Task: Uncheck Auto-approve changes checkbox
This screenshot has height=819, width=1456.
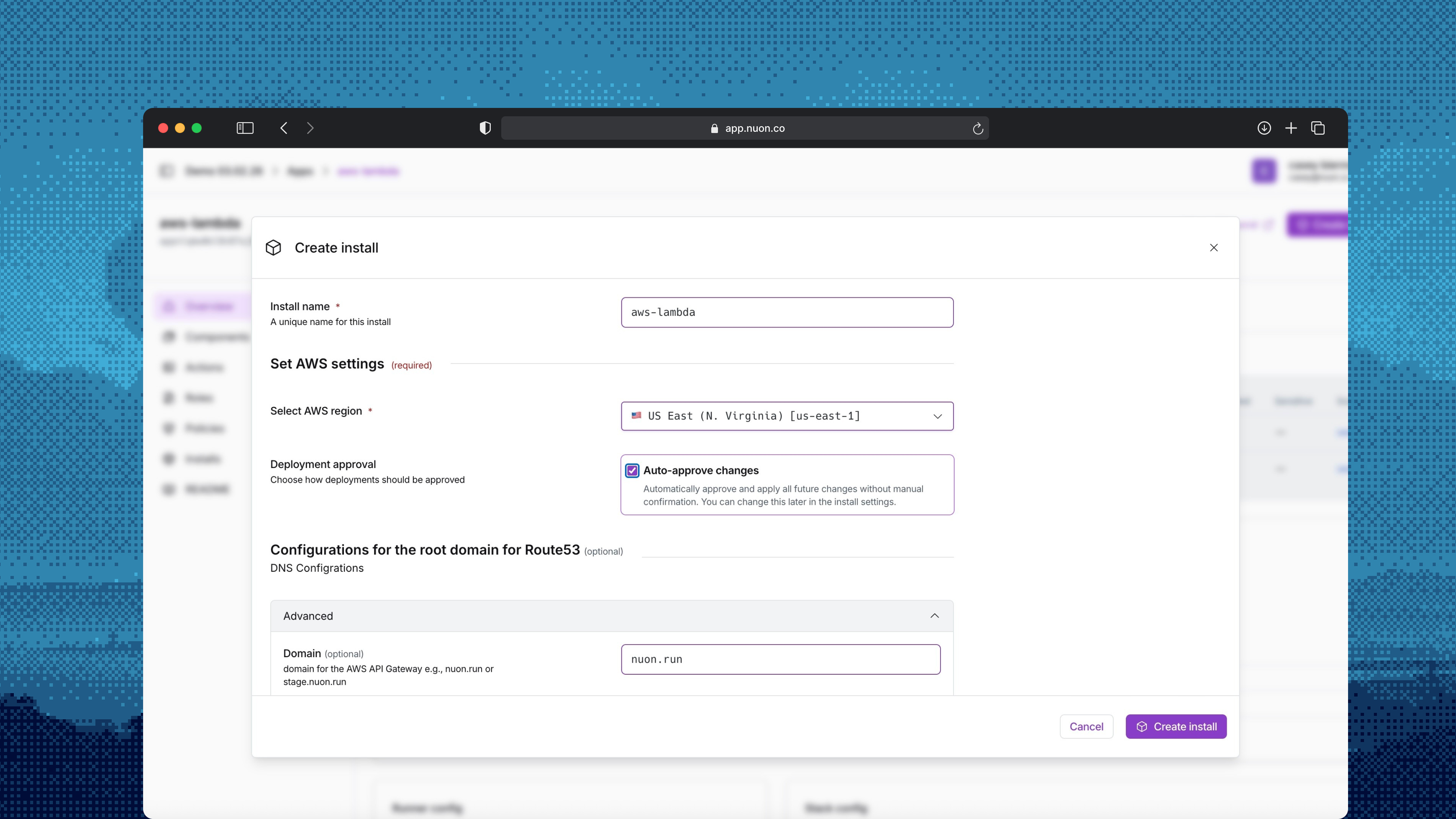Action: pyautogui.click(x=632, y=470)
